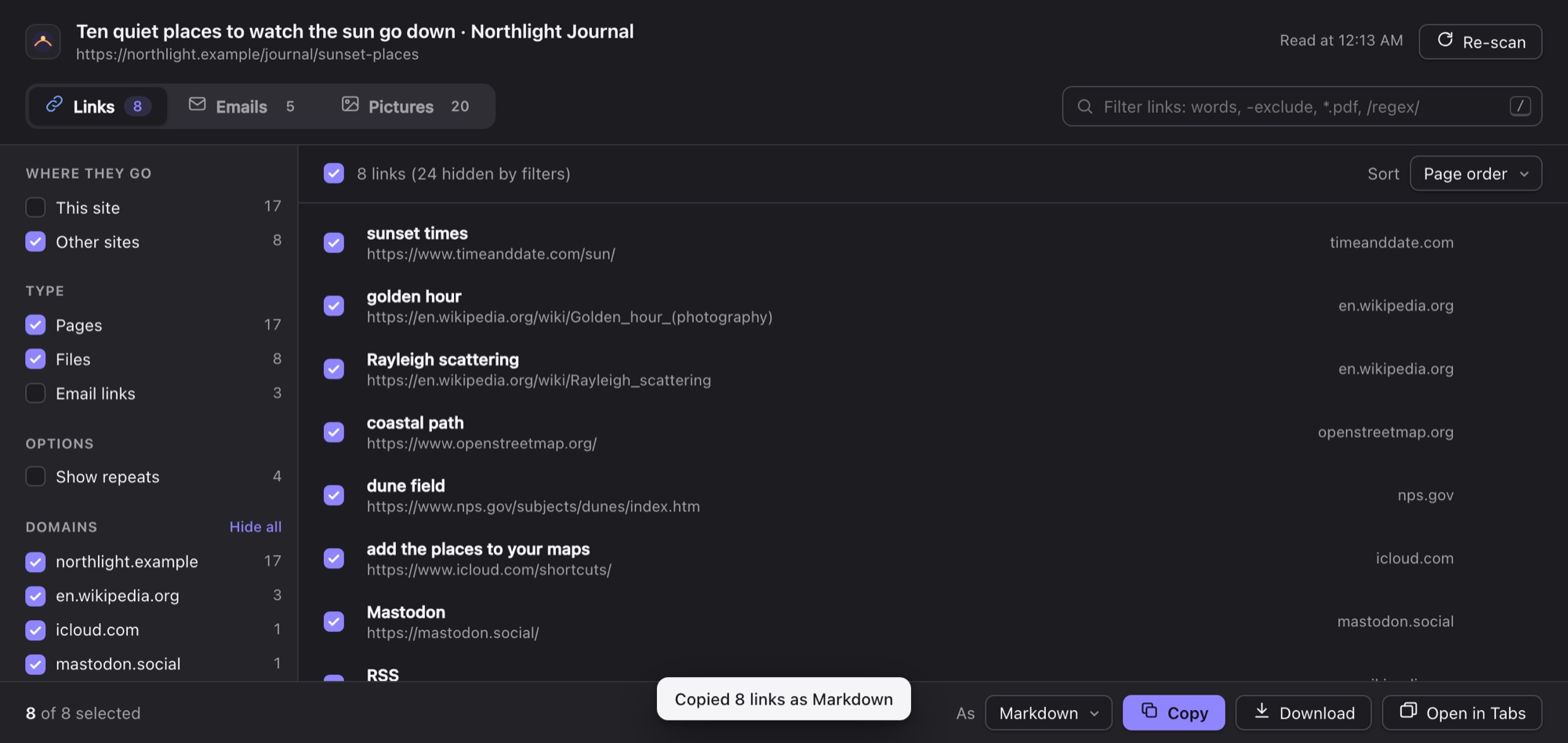Click the timeanddate.com/sun/ URL

[x=491, y=254]
